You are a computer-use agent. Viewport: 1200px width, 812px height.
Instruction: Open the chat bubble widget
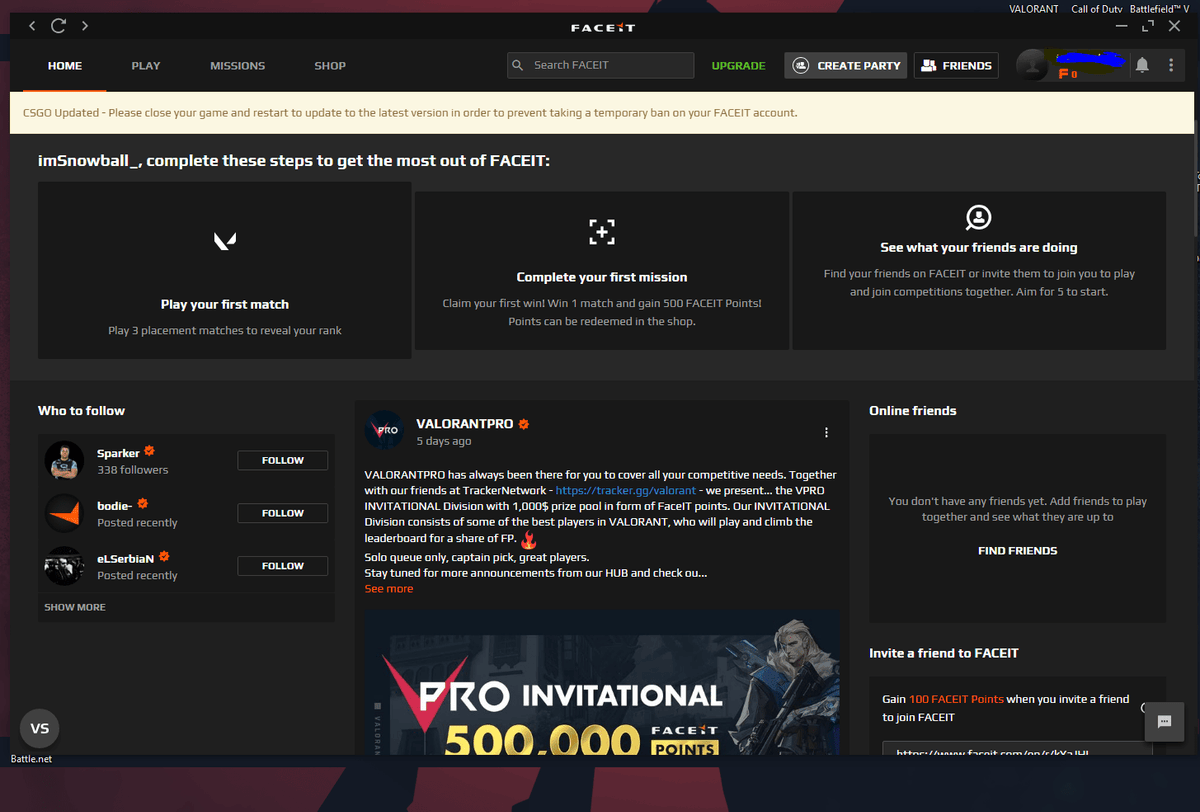pos(1164,721)
